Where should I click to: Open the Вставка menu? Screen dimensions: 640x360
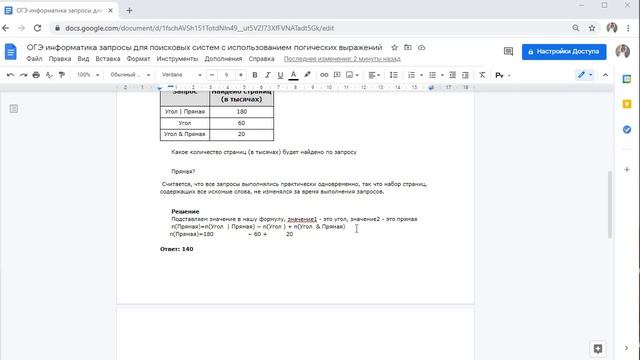click(x=108, y=59)
